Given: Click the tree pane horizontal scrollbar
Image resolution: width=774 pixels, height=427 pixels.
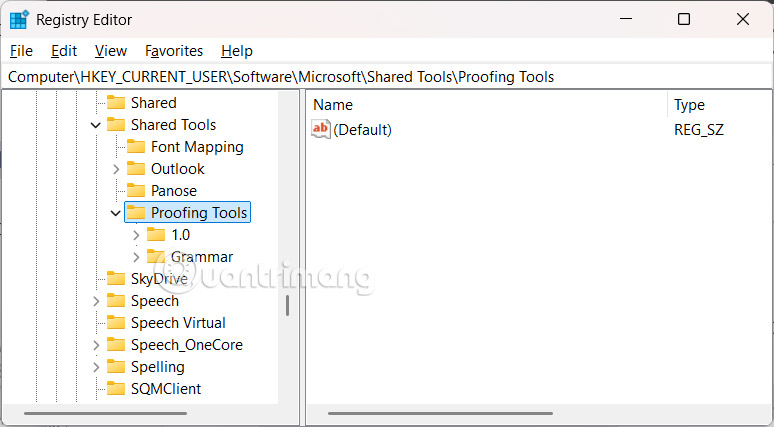Looking at the screenshot, I should click(x=105, y=413).
